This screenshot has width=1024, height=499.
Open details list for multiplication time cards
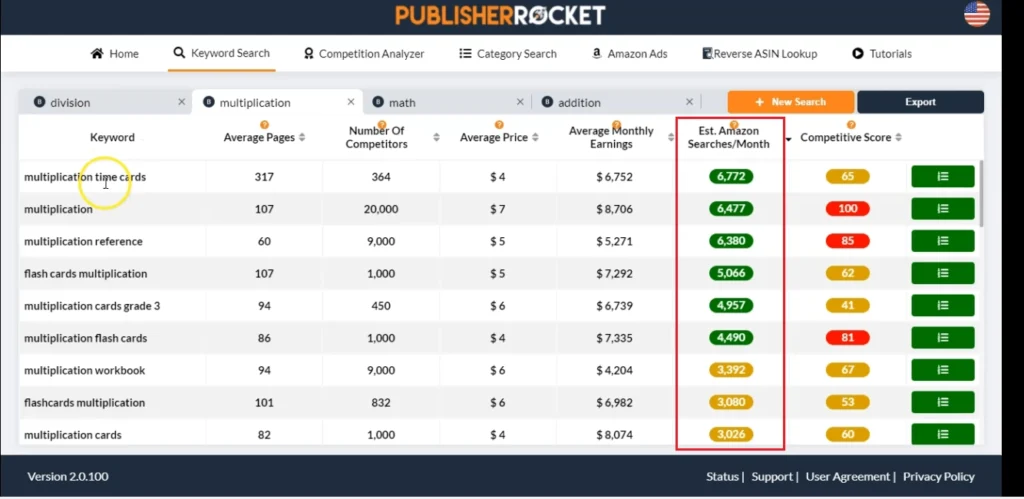[942, 176]
